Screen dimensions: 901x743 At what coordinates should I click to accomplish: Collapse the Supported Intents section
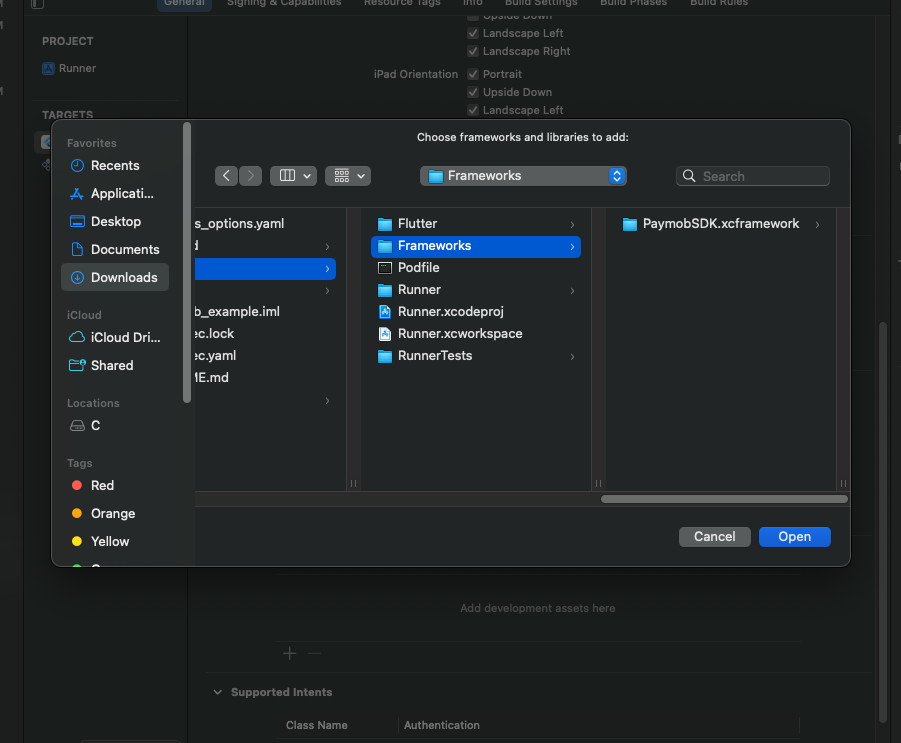218,692
